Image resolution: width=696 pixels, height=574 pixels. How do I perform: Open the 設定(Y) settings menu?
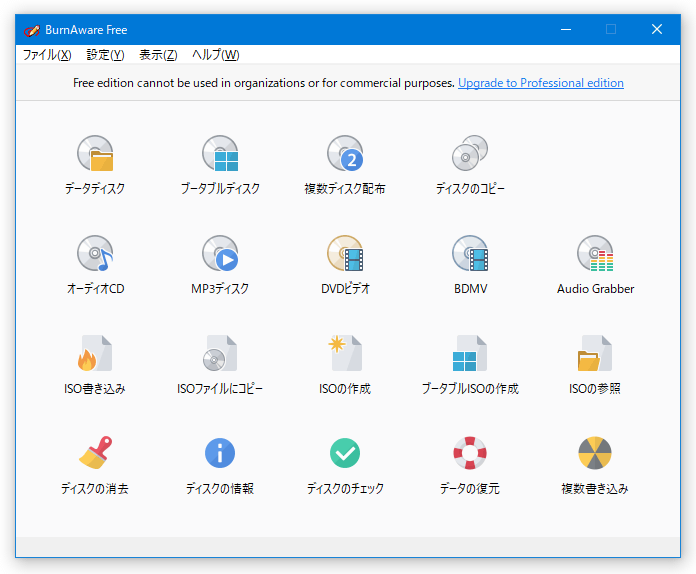click(105, 55)
